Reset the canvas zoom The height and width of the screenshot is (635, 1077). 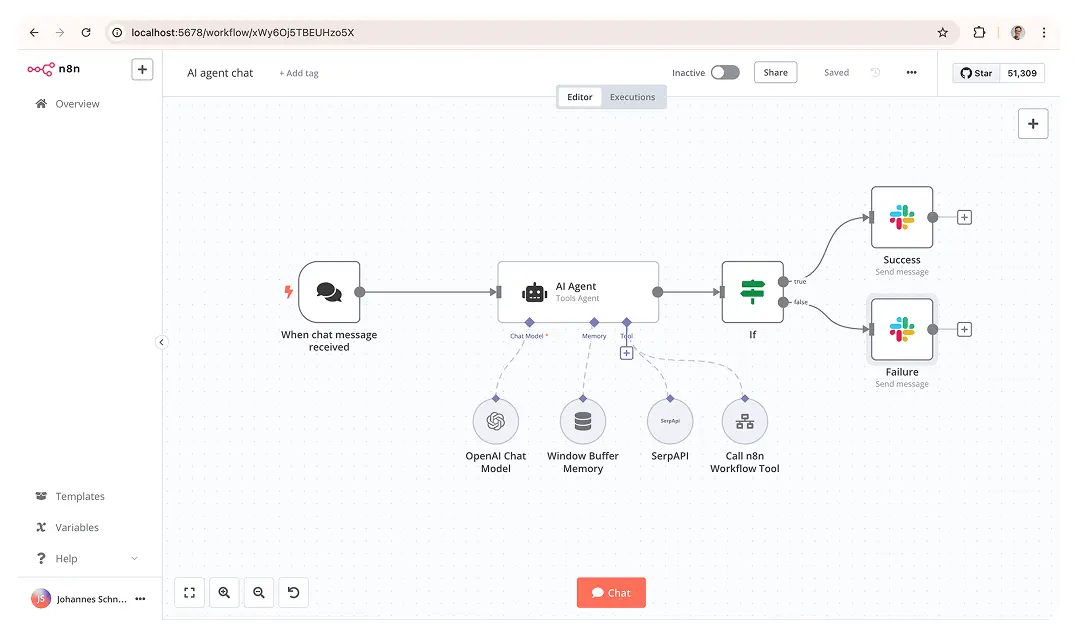coord(293,592)
